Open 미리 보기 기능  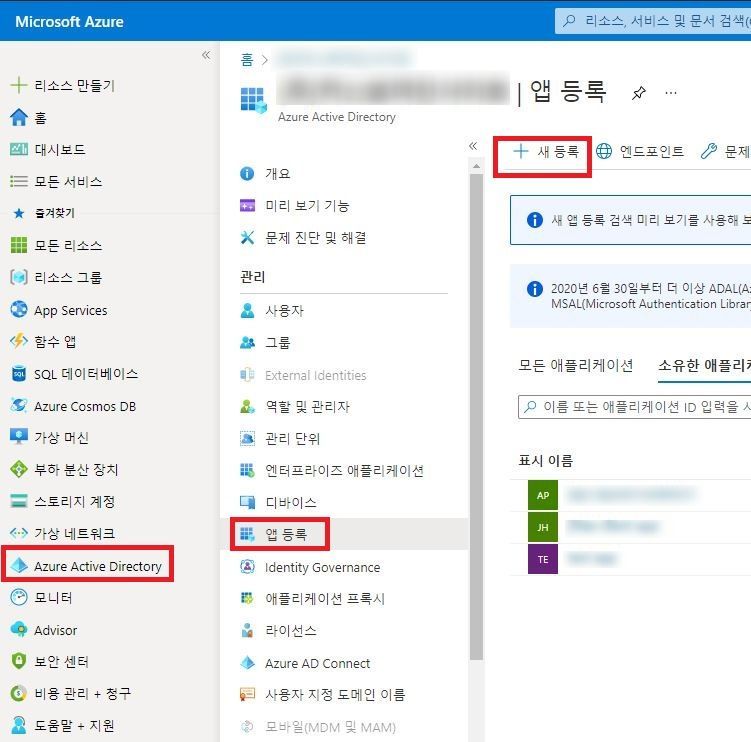pos(295,205)
